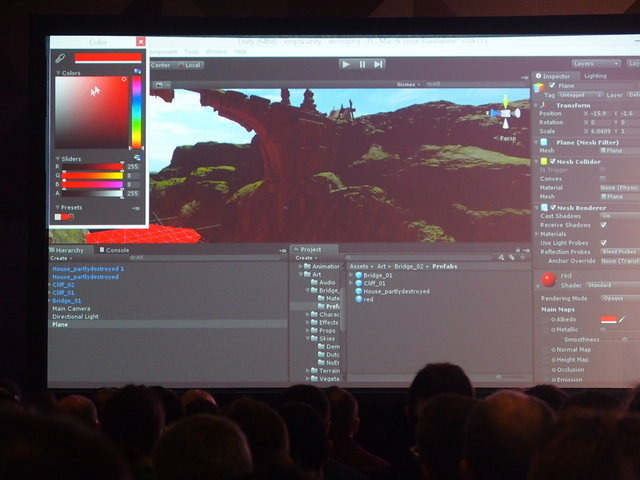This screenshot has width=640, height=480.
Task: Collapse the Skies folder
Action: click(308, 339)
